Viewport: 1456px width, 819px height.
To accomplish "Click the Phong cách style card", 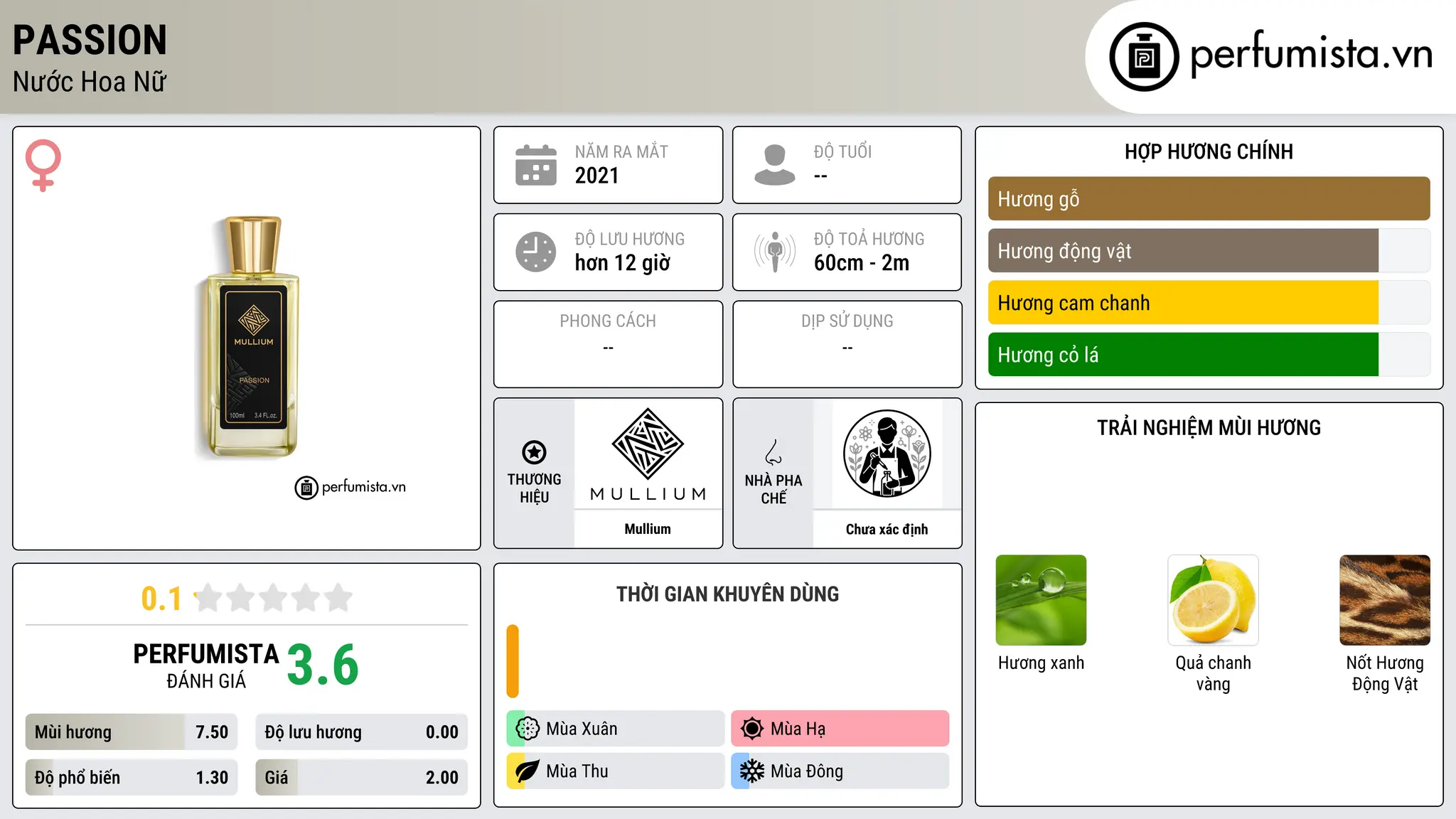I will pyautogui.click(x=608, y=344).
